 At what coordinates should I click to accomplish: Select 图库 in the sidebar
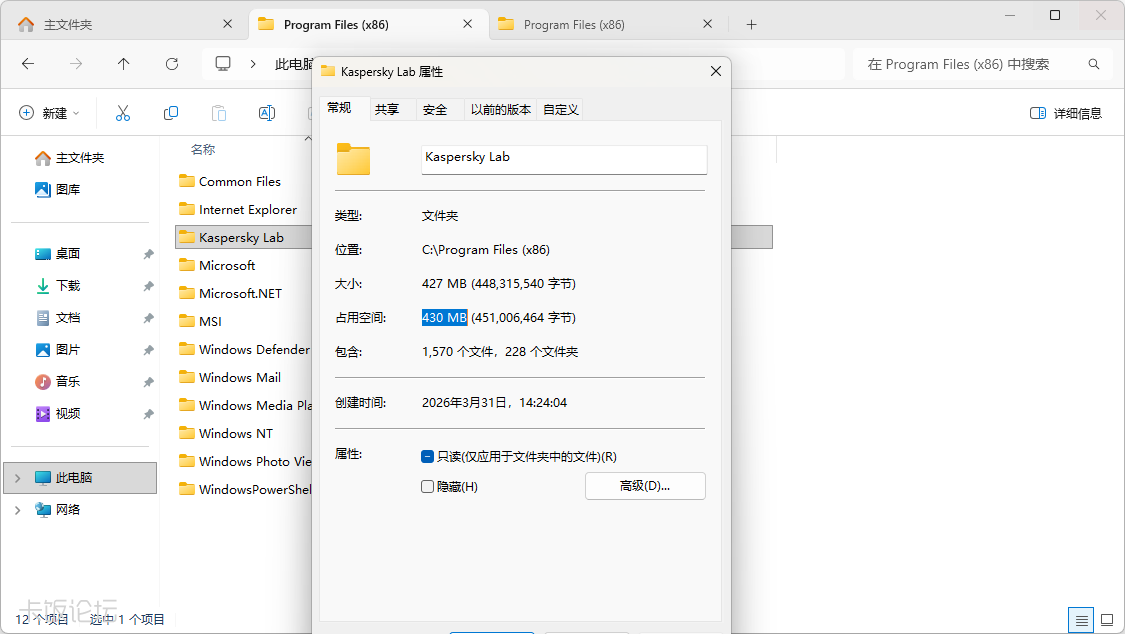tap(57, 189)
